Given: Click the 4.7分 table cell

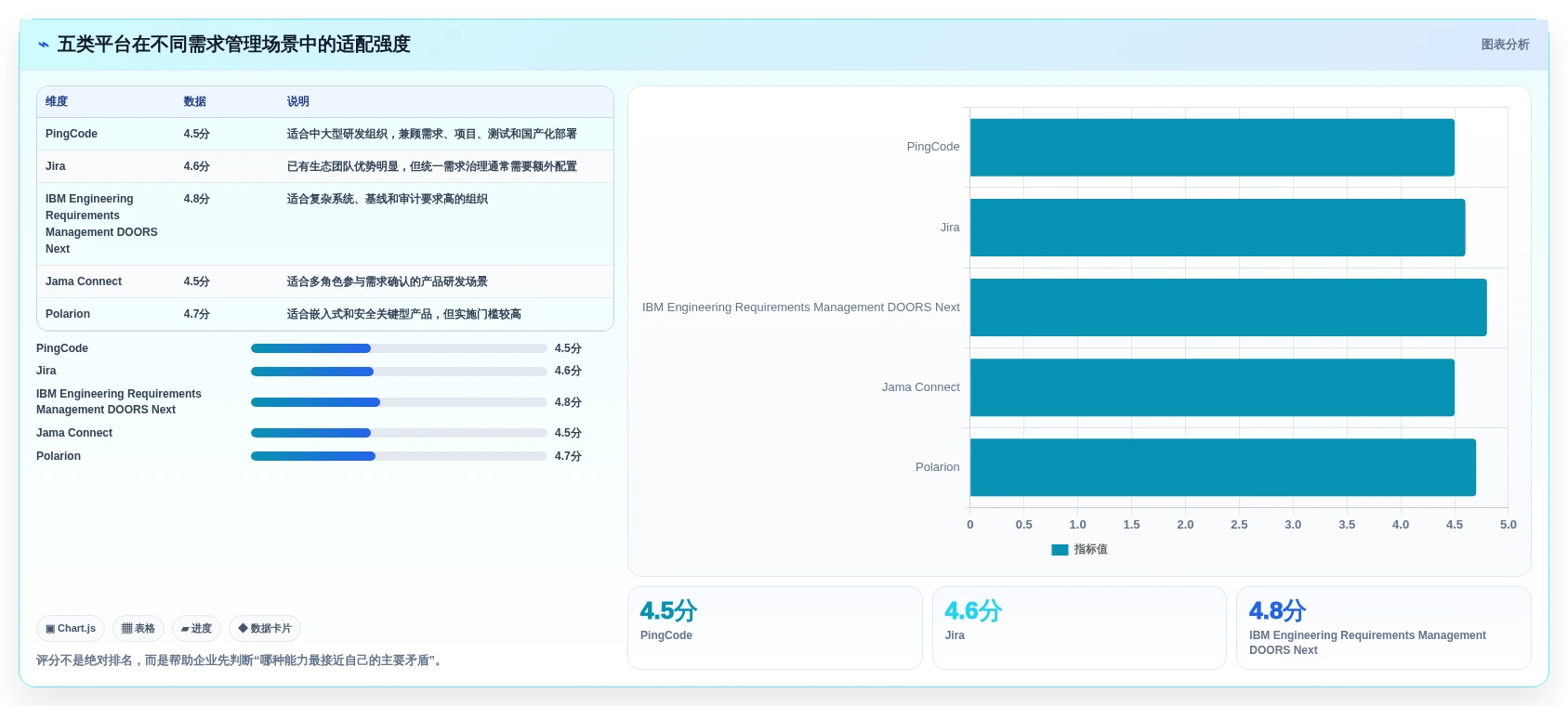Looking at the screenshot, I should pyautogui.click(x=197, y=314).
